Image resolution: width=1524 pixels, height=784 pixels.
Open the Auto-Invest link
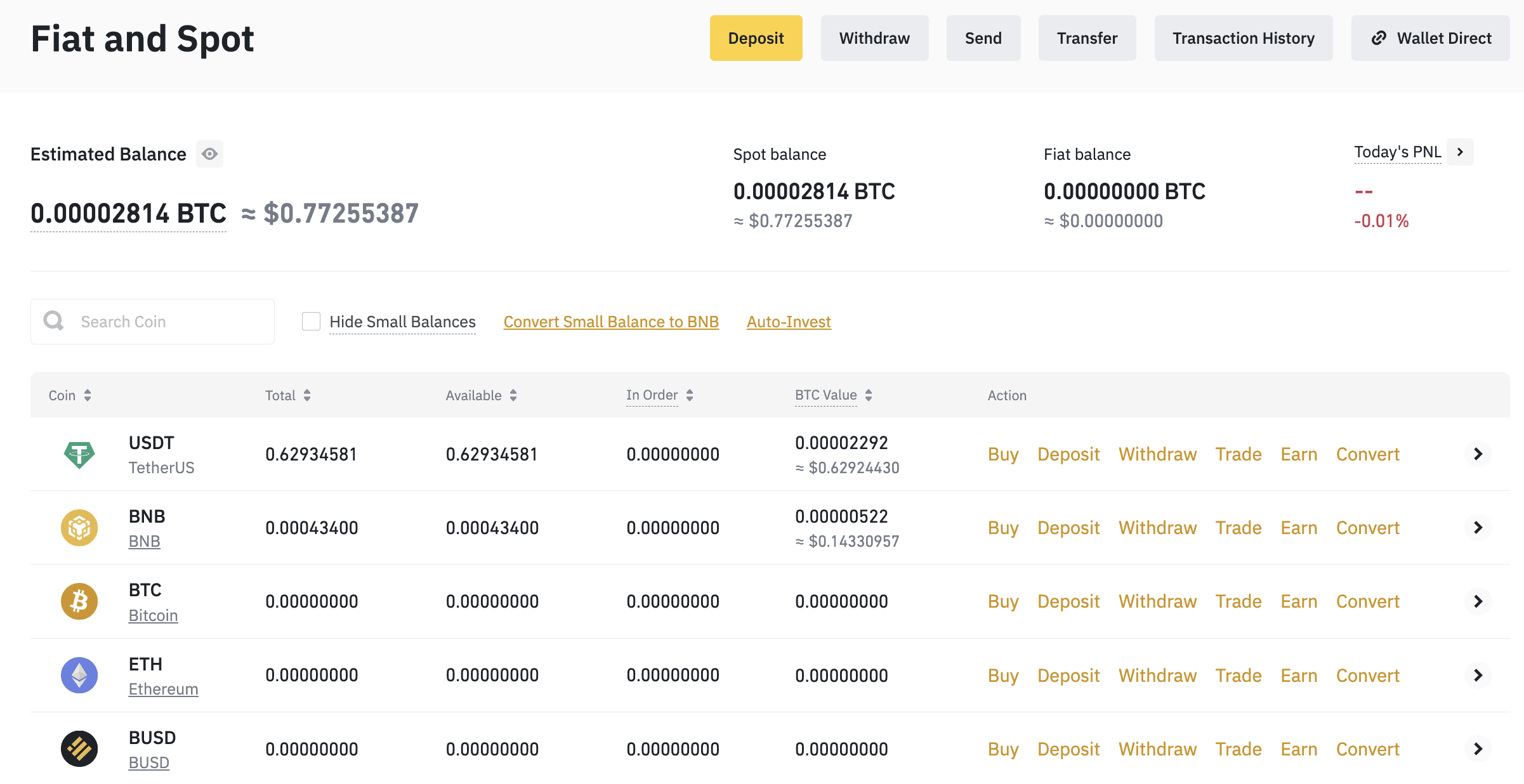click(x=789, y=322)
